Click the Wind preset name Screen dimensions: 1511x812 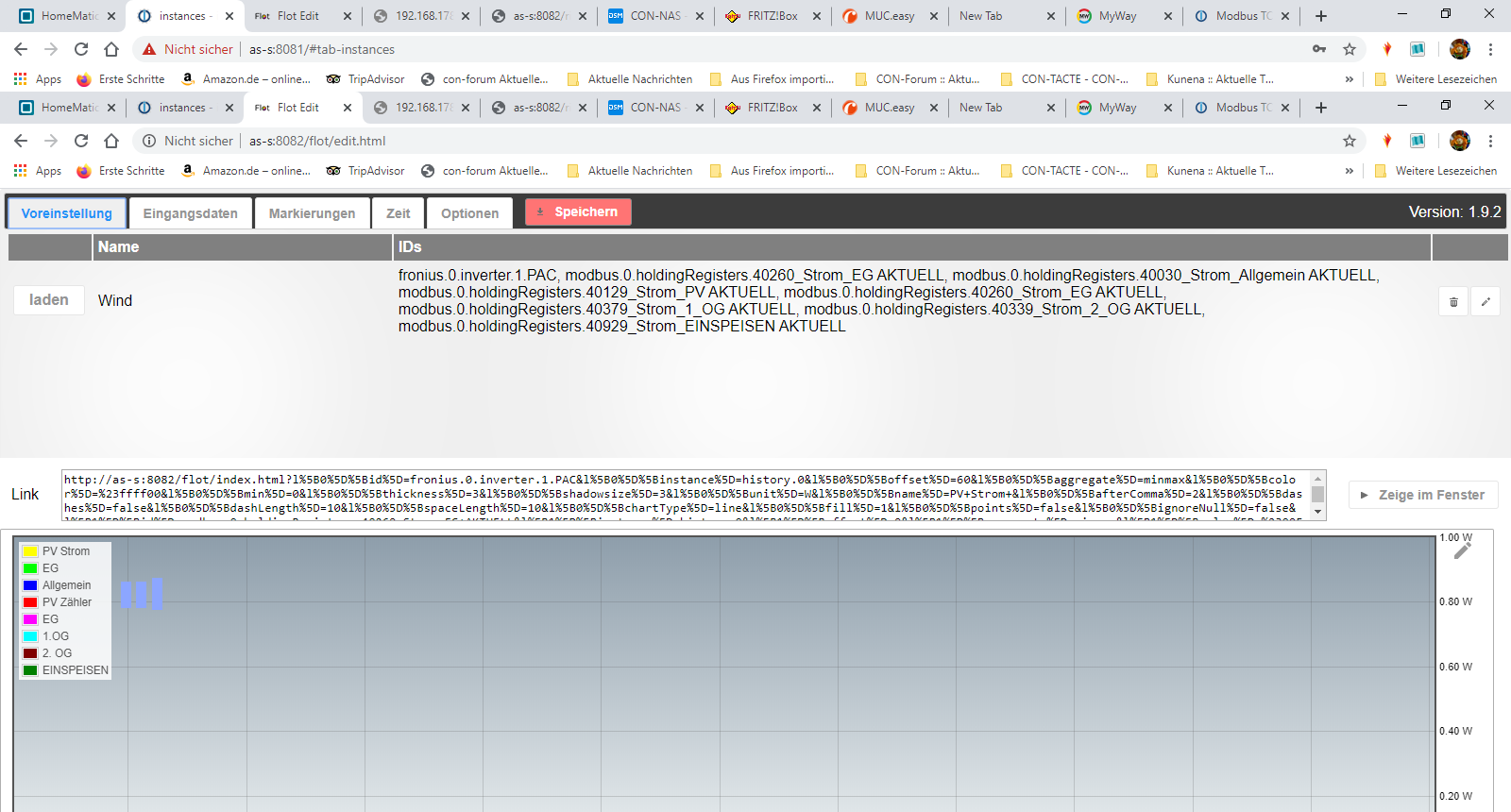pos(115,301)
